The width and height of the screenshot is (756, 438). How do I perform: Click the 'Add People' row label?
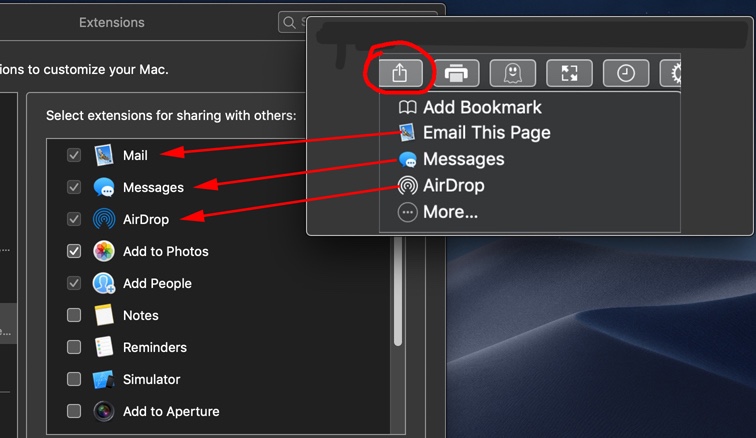[x=157, y=283]
